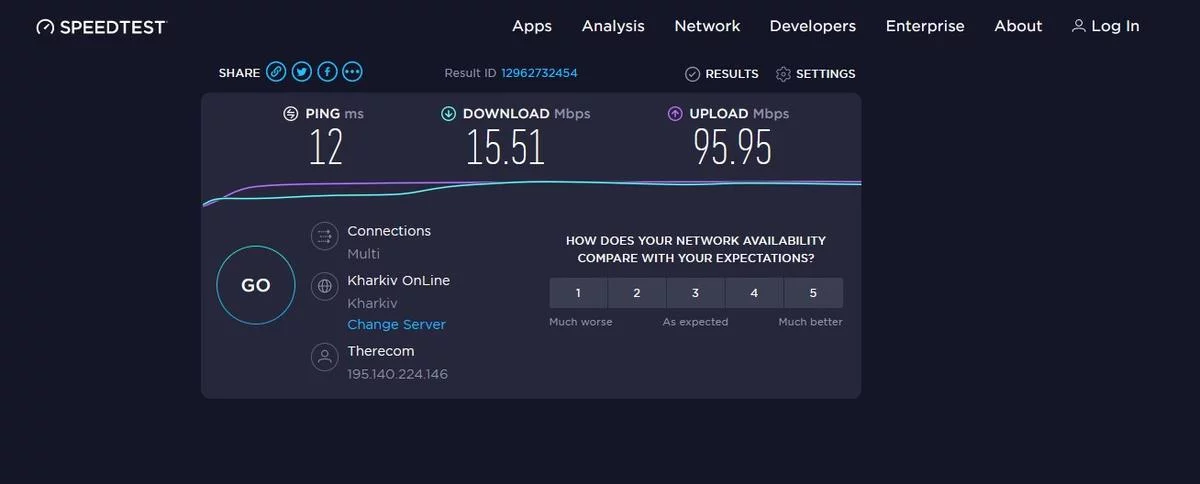Screen dimensions: 1200x484
Task: Share result on Facebook
Action: (x=327, y=72)
